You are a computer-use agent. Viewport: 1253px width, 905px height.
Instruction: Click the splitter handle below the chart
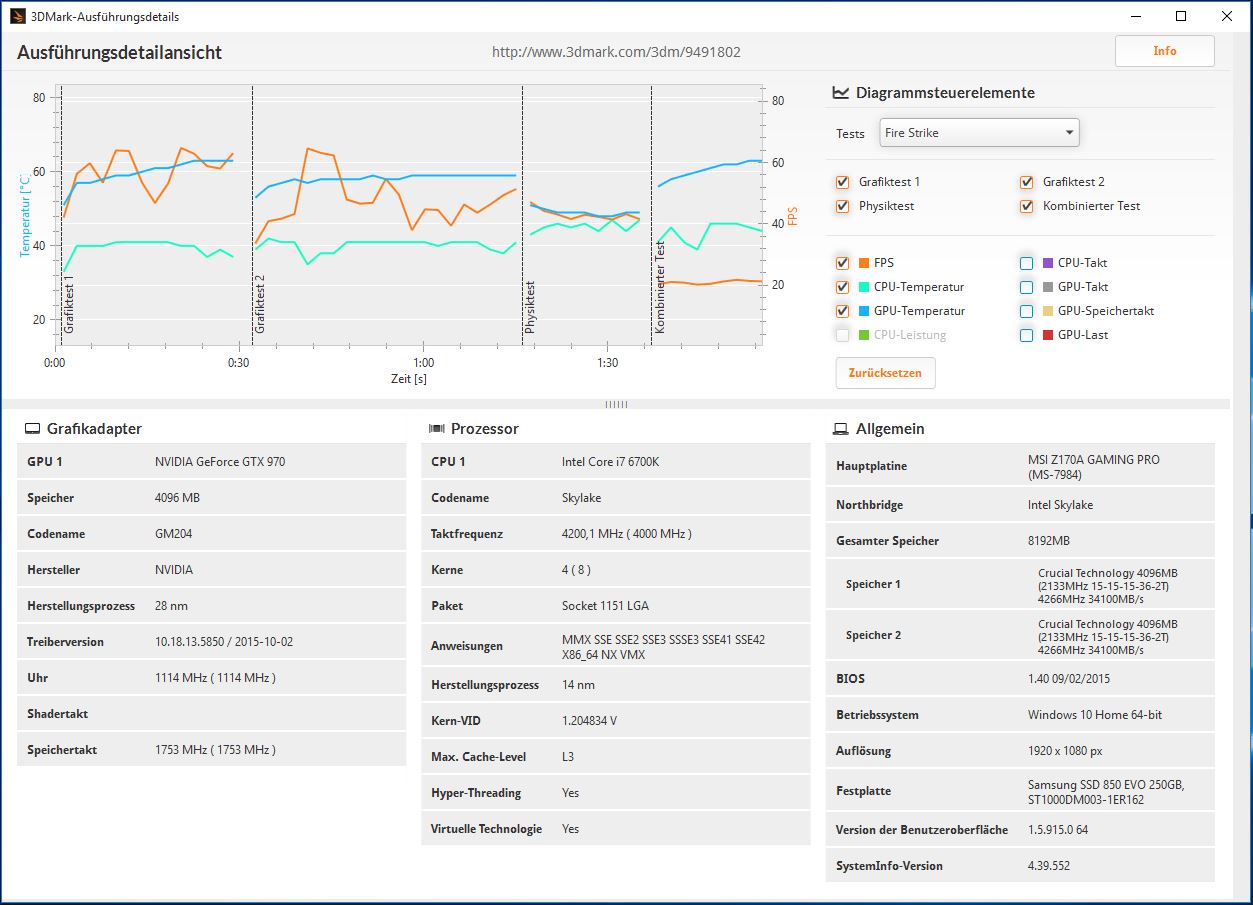[x=616, y=404]
